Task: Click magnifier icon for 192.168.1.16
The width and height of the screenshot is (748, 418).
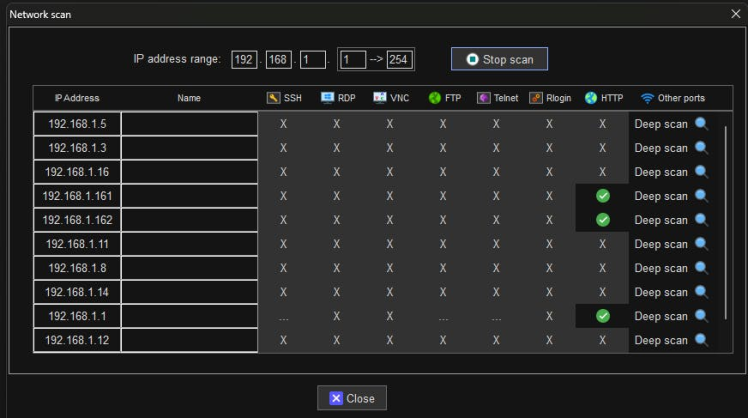Action: click(x=701, y=171)
